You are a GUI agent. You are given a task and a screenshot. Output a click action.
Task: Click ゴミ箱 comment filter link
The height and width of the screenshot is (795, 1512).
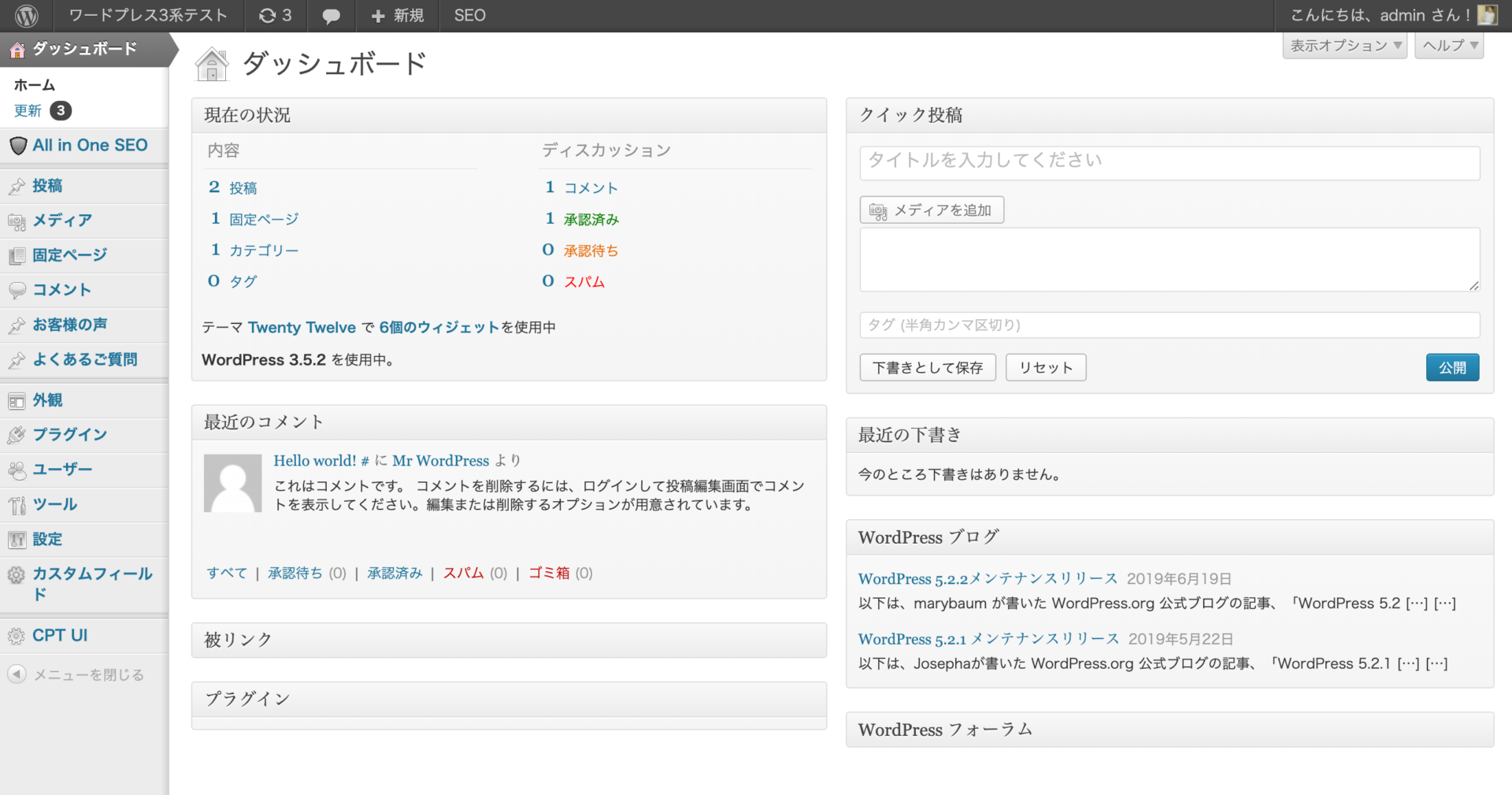click(549, 573)
